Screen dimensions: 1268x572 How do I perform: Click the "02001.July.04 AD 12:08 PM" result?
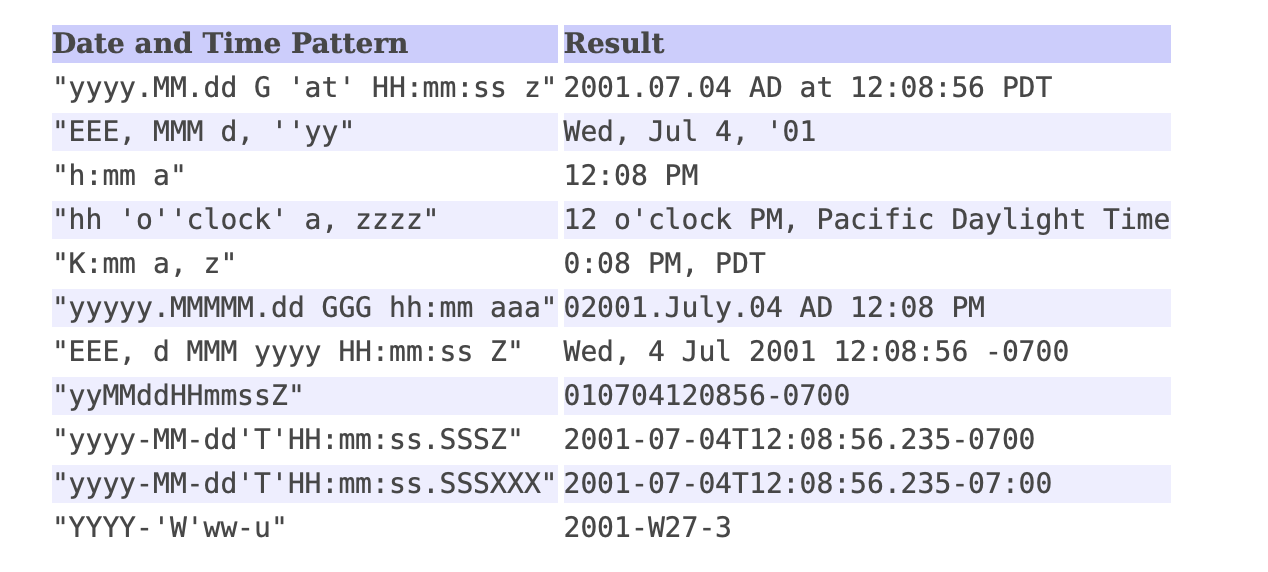pos(774,308)
